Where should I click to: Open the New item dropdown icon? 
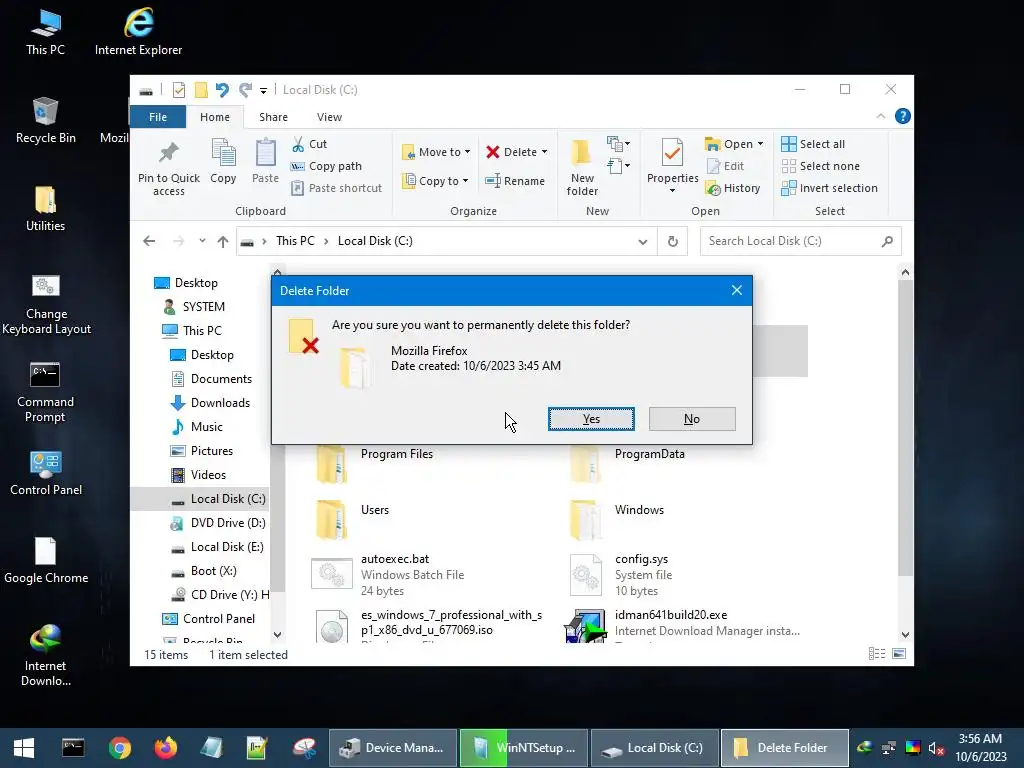click(618, 144)
